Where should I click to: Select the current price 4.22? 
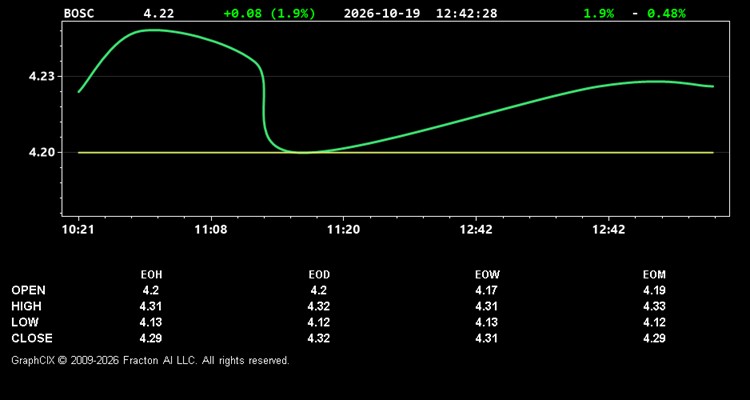pos(159,13)
